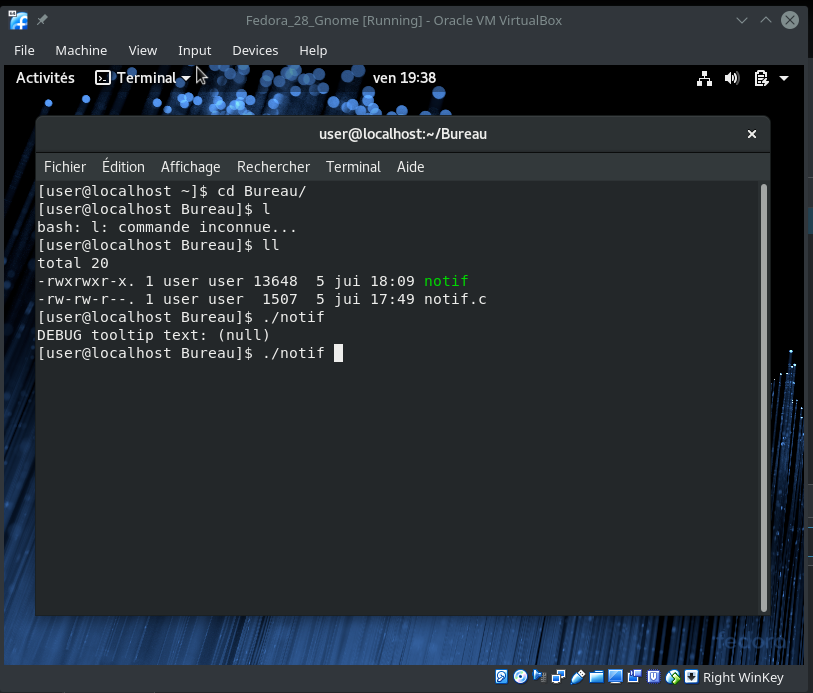This screenshot has width=813, height=693.
Task: Click the timestamp 18:09
Action: pyautogui.click(x=393, y=281)
